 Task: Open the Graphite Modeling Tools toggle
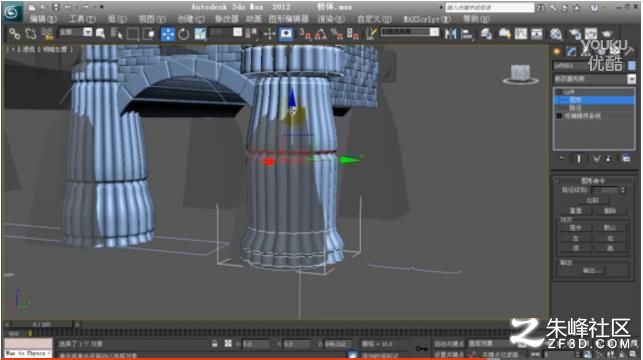tap(504, 34)
